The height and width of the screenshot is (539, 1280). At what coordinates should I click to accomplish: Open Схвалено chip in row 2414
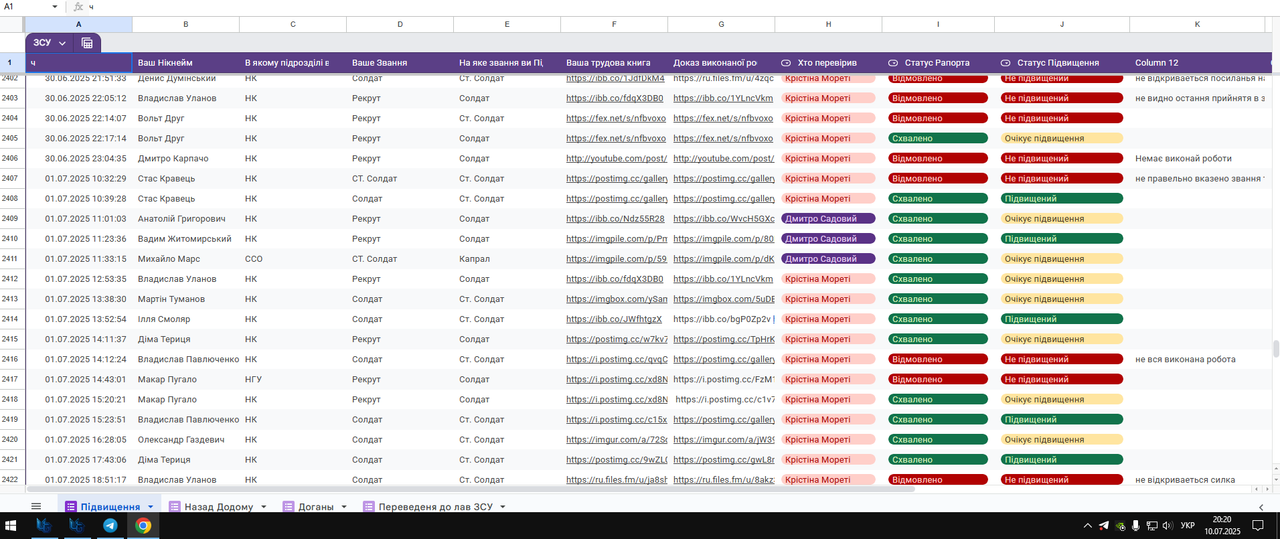coord(938,319)
